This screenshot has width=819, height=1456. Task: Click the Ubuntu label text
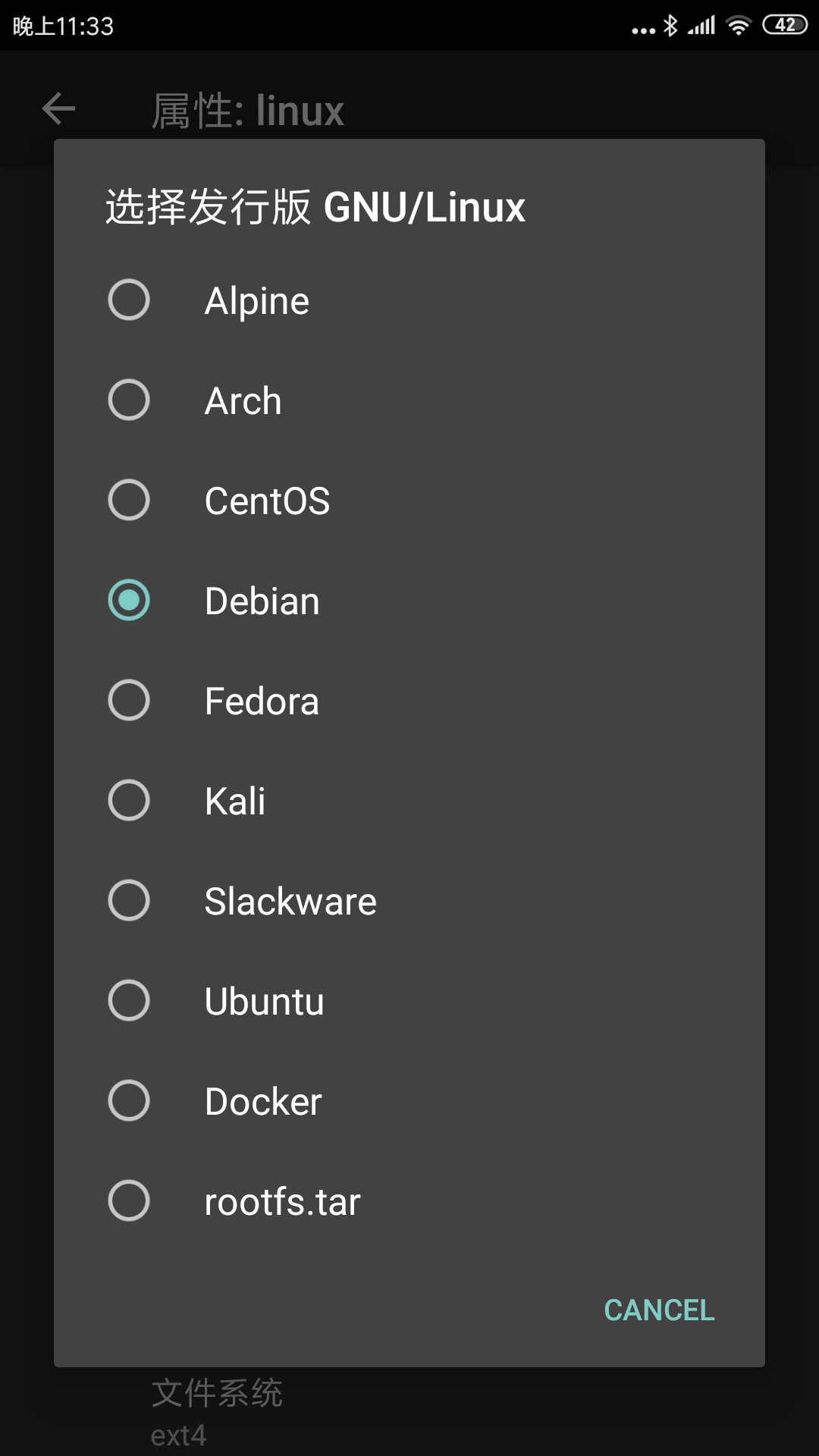[265, 1002]
